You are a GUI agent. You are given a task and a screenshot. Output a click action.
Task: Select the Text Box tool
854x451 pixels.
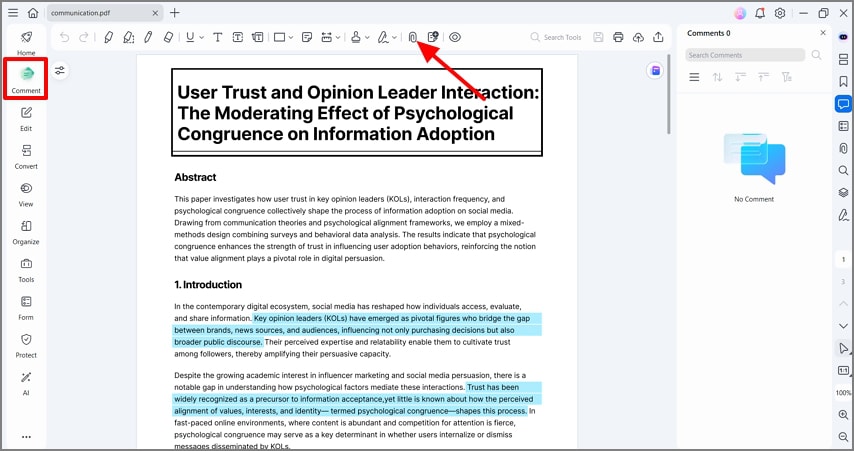click(237, 37)
